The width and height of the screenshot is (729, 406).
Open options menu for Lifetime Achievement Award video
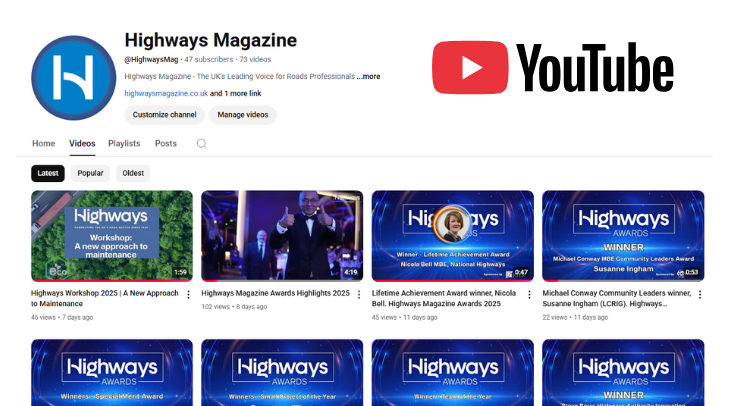point(529,295)
